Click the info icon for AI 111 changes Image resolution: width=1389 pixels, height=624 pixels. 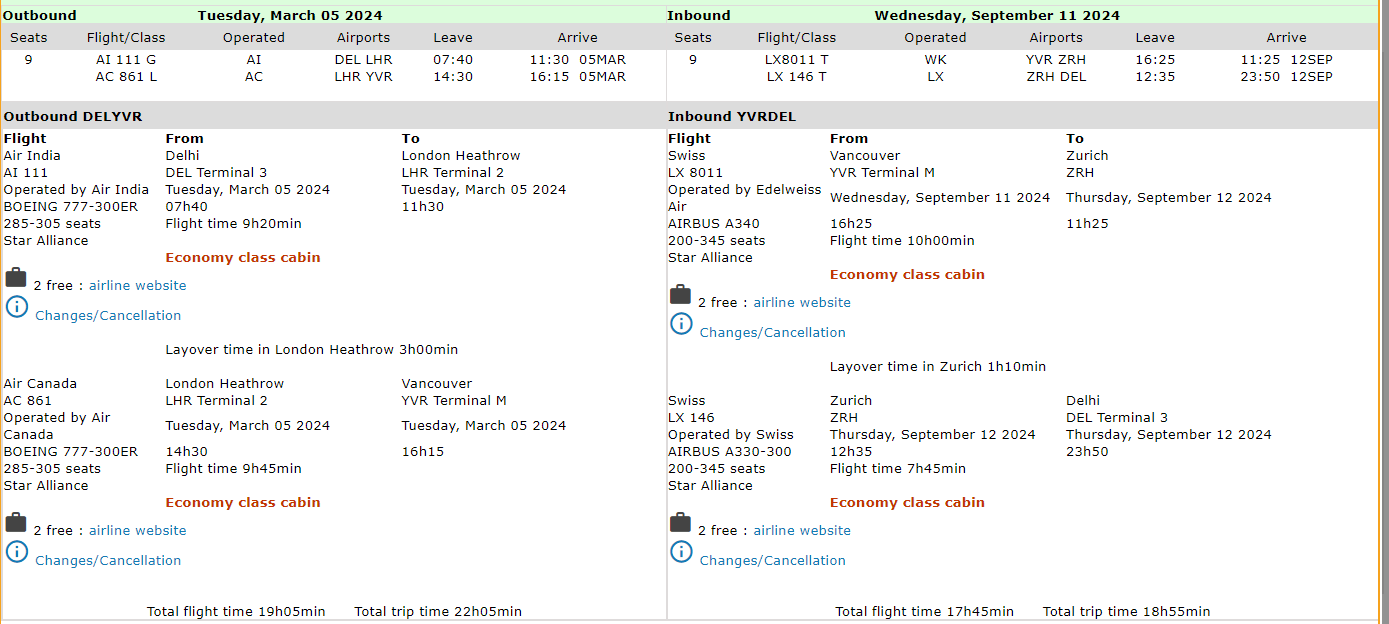[17, 307]
